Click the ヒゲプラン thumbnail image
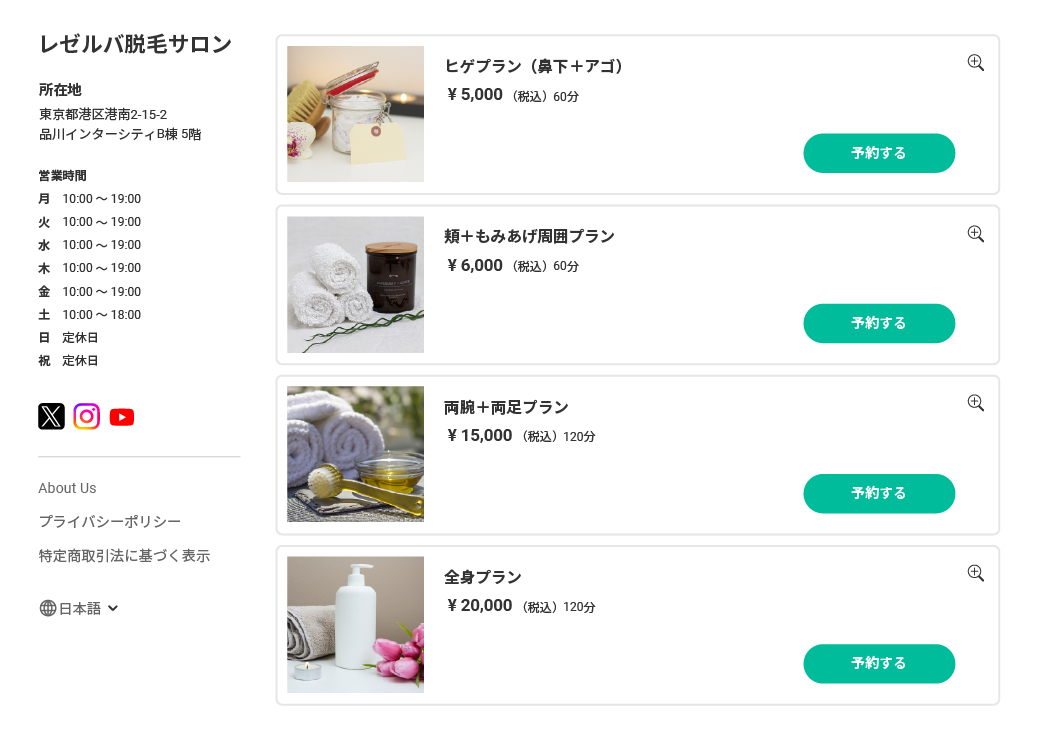1037x740 pixels. tap(355, 114)
